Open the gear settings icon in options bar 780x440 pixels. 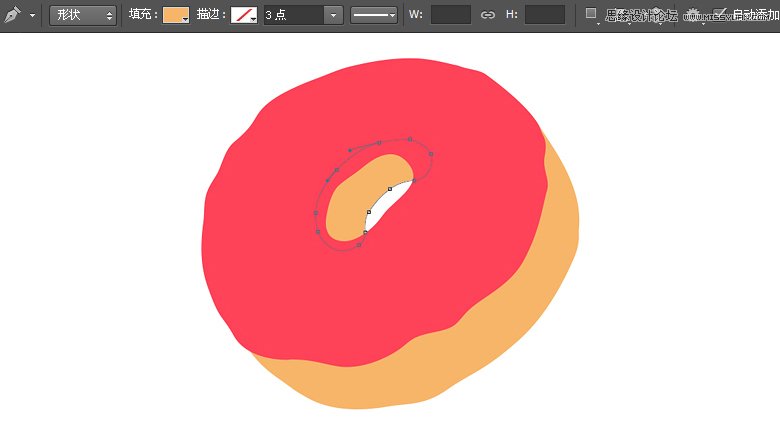692,15
